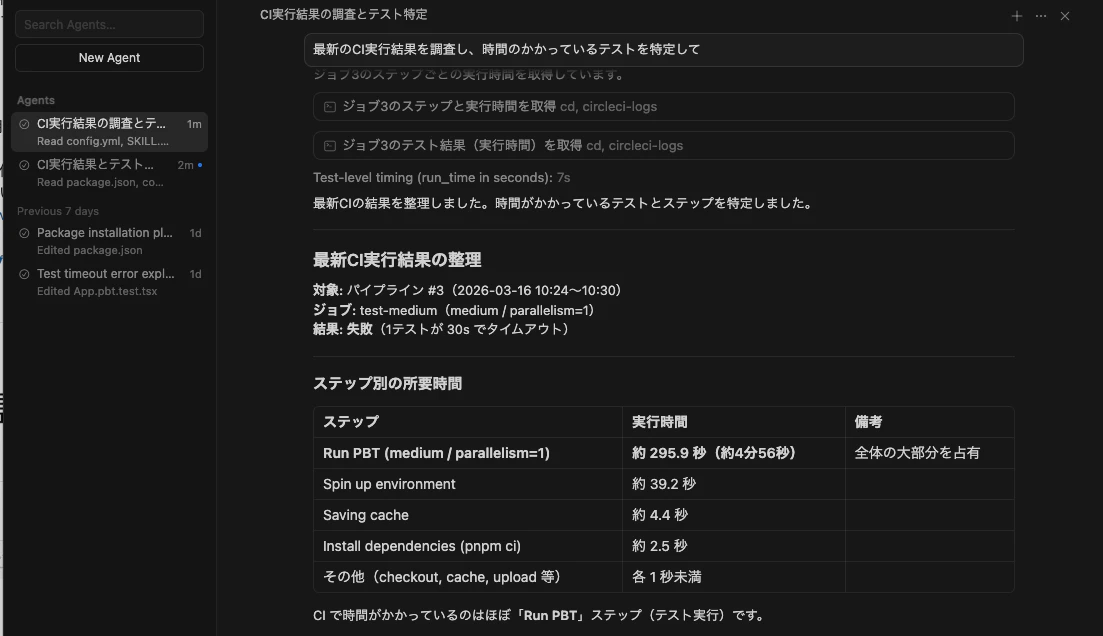Click the summary sentence mentioning 「Run PBT」ステップ
This screenshot has width=1103, height=636.
coord(540,616)
